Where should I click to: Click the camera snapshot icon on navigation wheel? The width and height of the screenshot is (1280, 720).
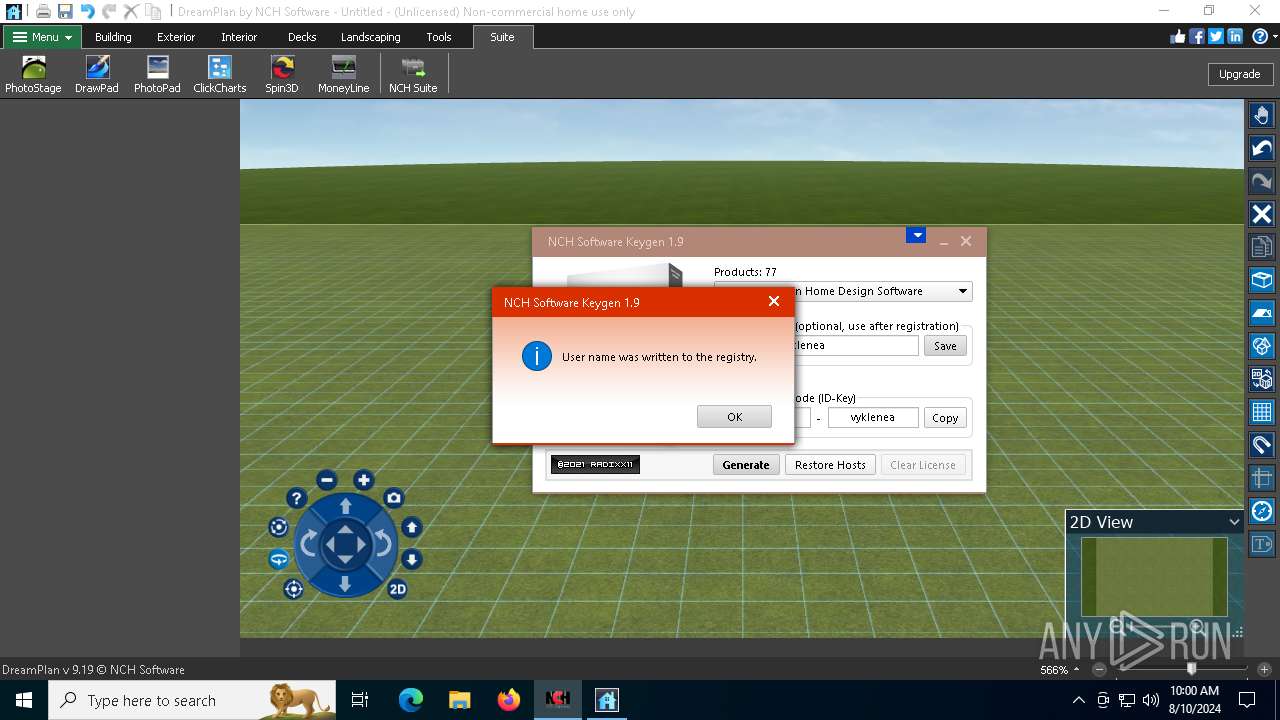[x=394, y=498]
